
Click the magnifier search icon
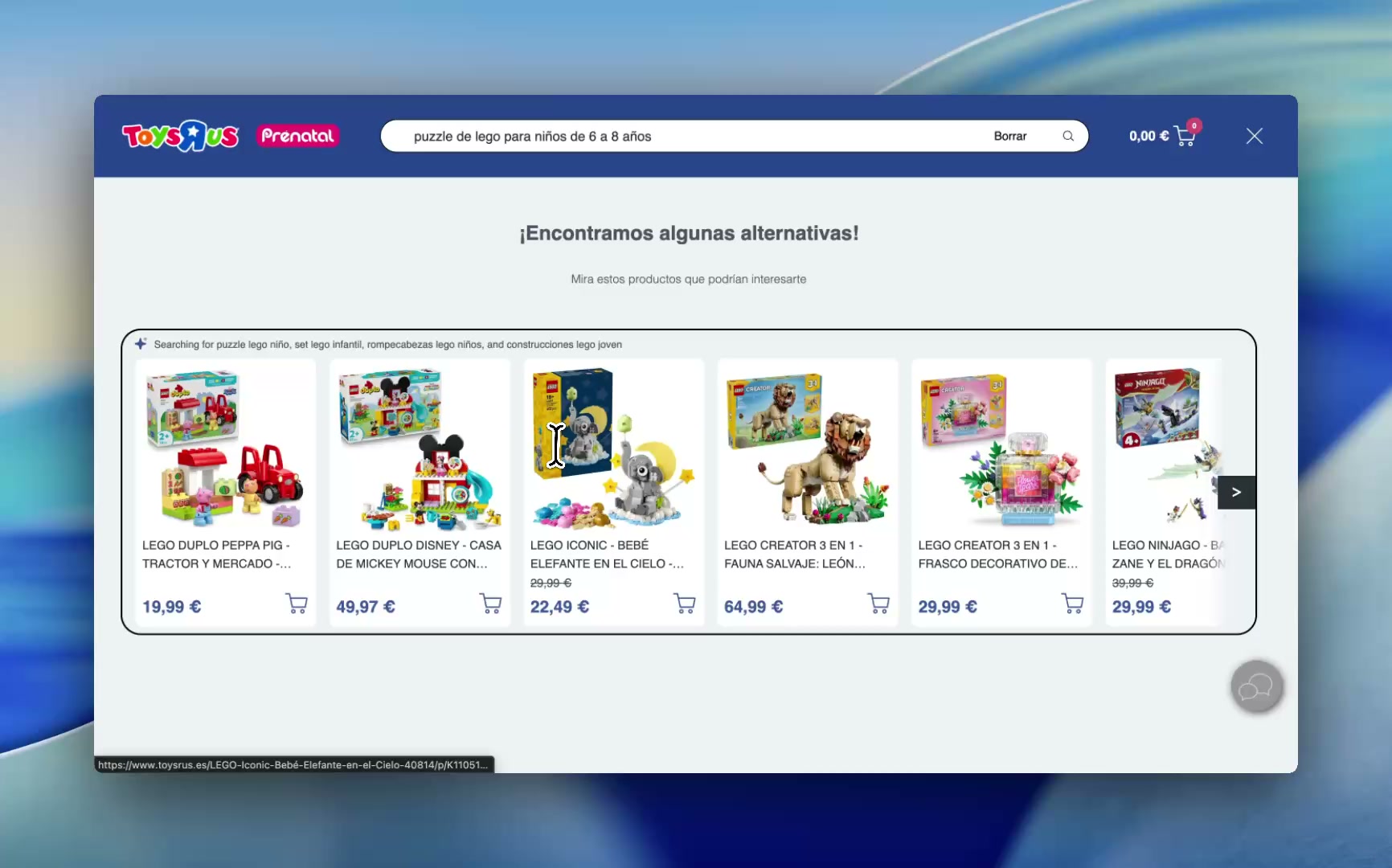tap(1068, 136)
